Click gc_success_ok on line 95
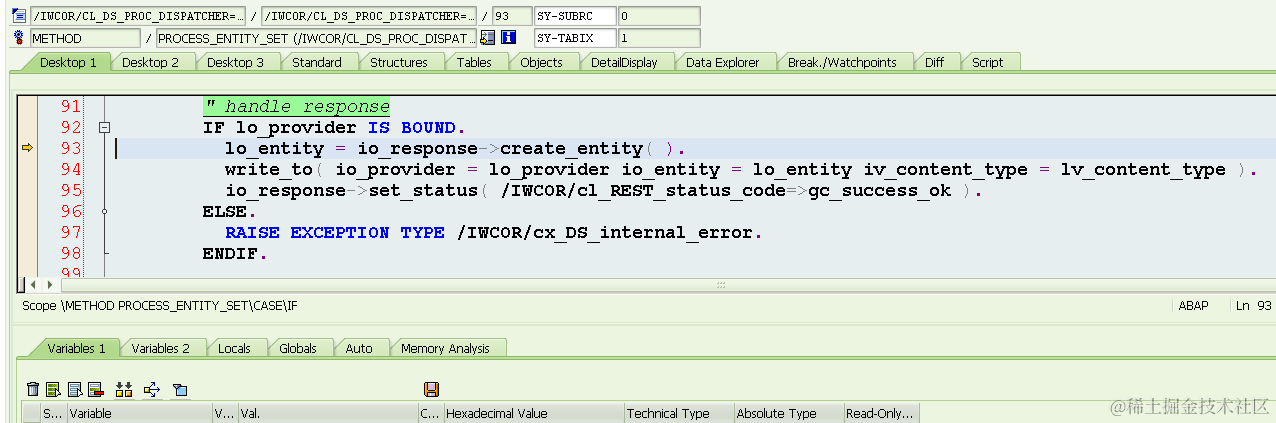Screen dimensions: 1276x423 pyautogui.click(x=880, y=190)
